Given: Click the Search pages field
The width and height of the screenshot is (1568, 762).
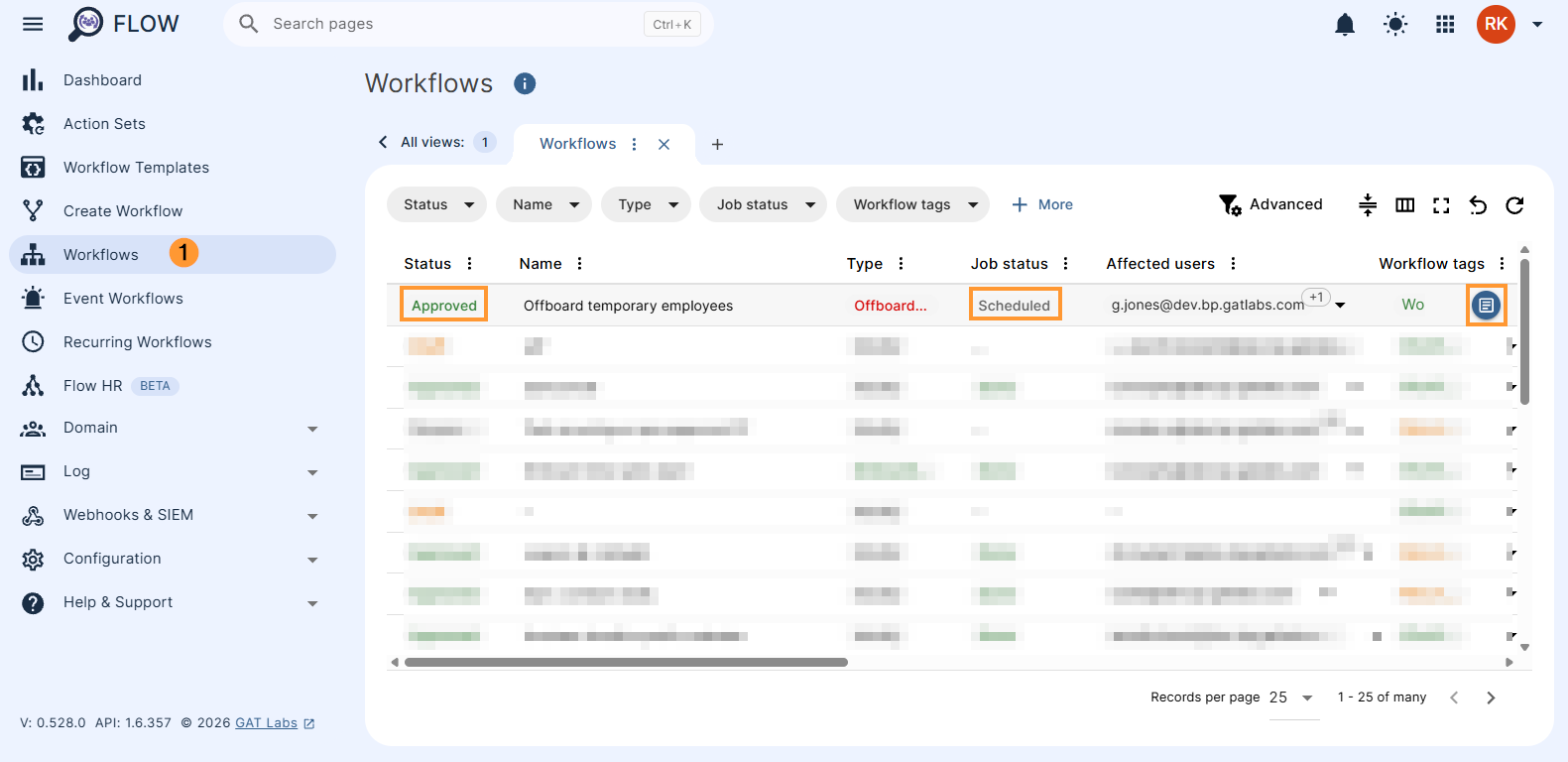Looking at the screenshot, I should tap(468, 24).
